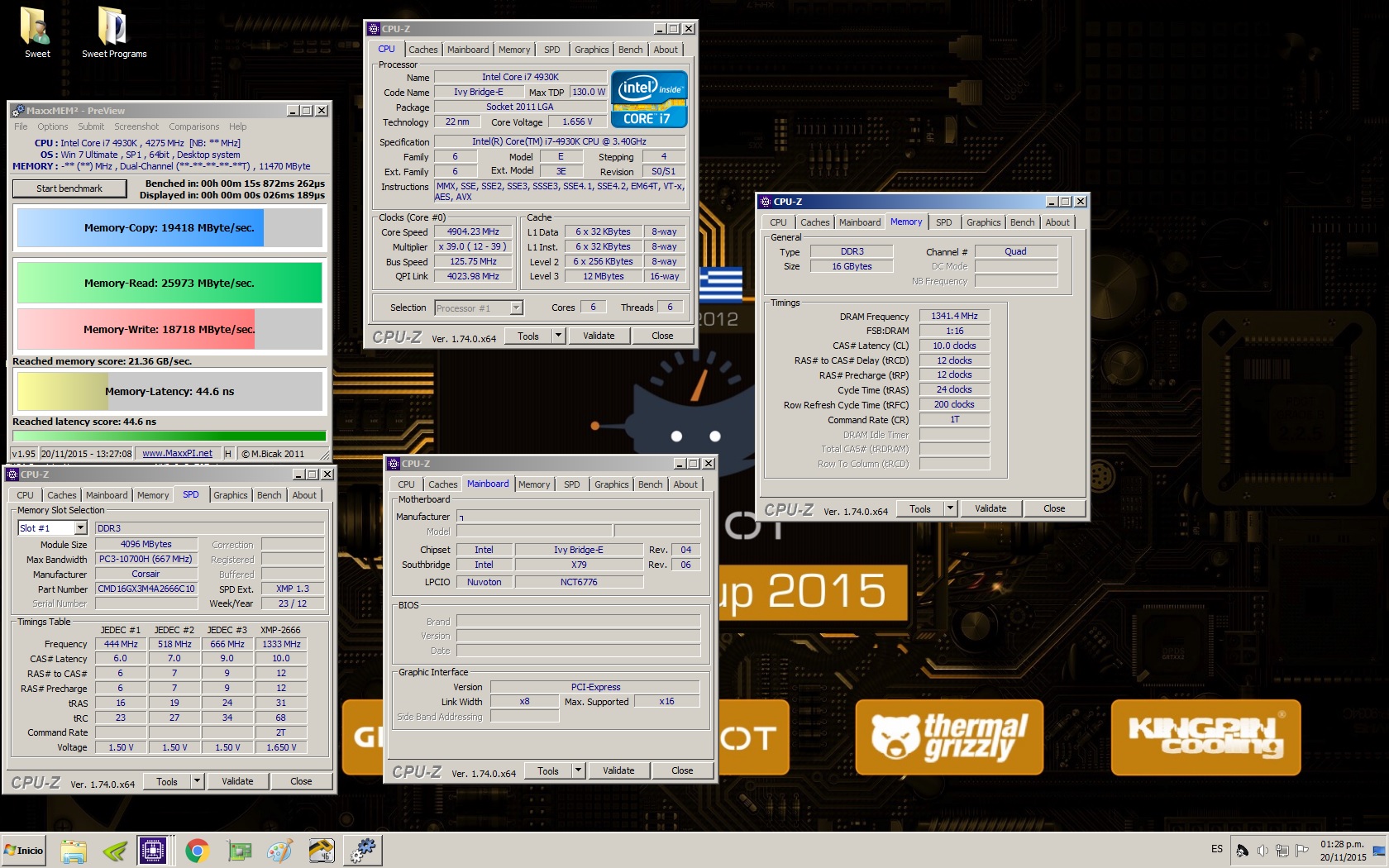Open Windows Explorer from the taskbar
The height and width of the screenshot is (868, 1389).
(x=74, y=851)
